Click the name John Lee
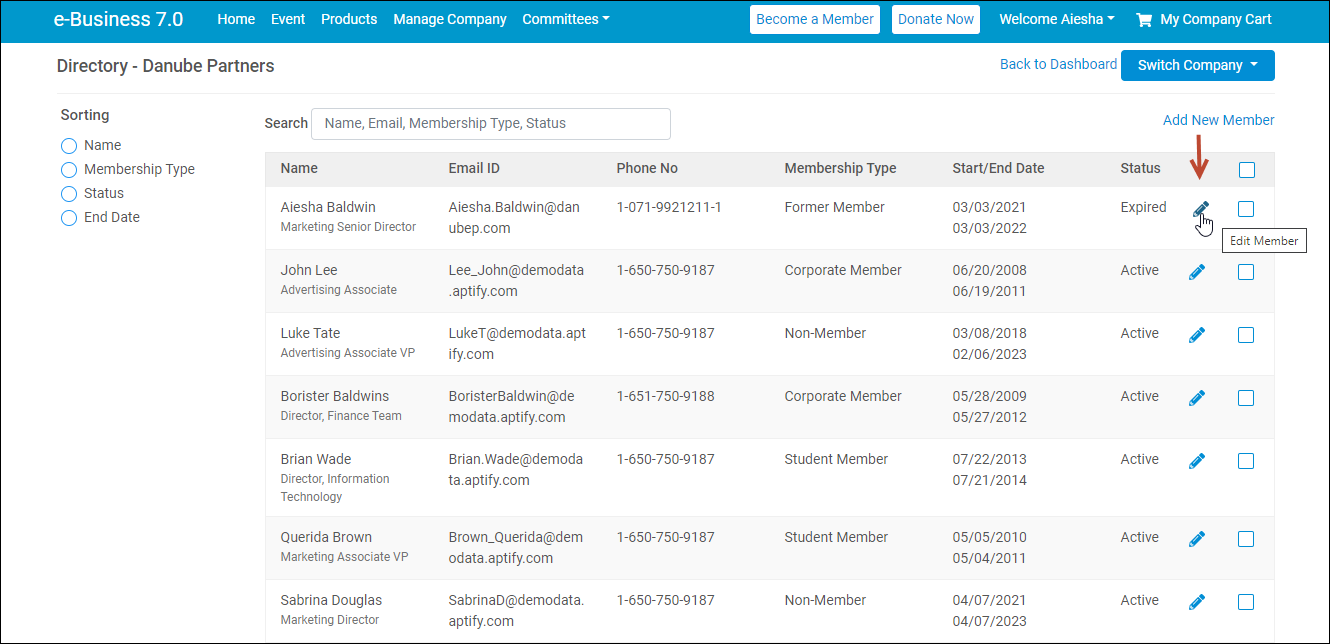Viewport: 1330px width, 644px height. (x=309, y=270)
